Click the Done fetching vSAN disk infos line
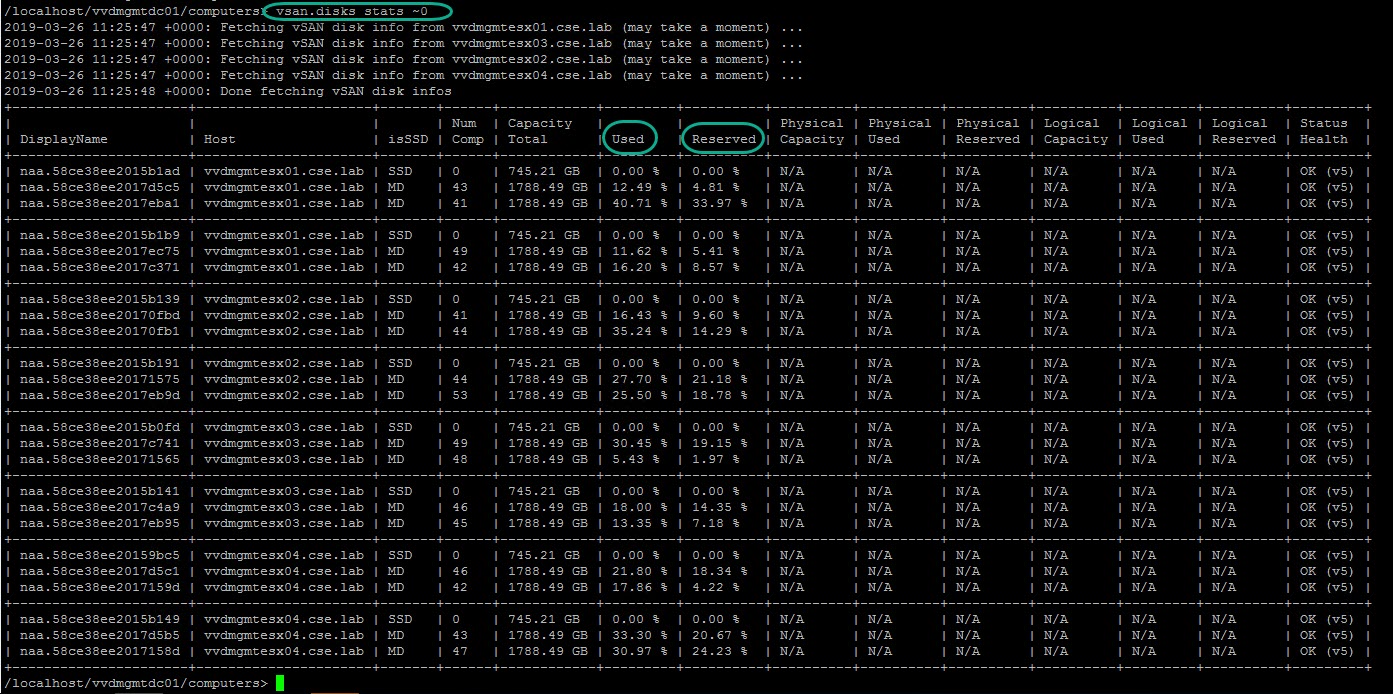 [228, 91]
